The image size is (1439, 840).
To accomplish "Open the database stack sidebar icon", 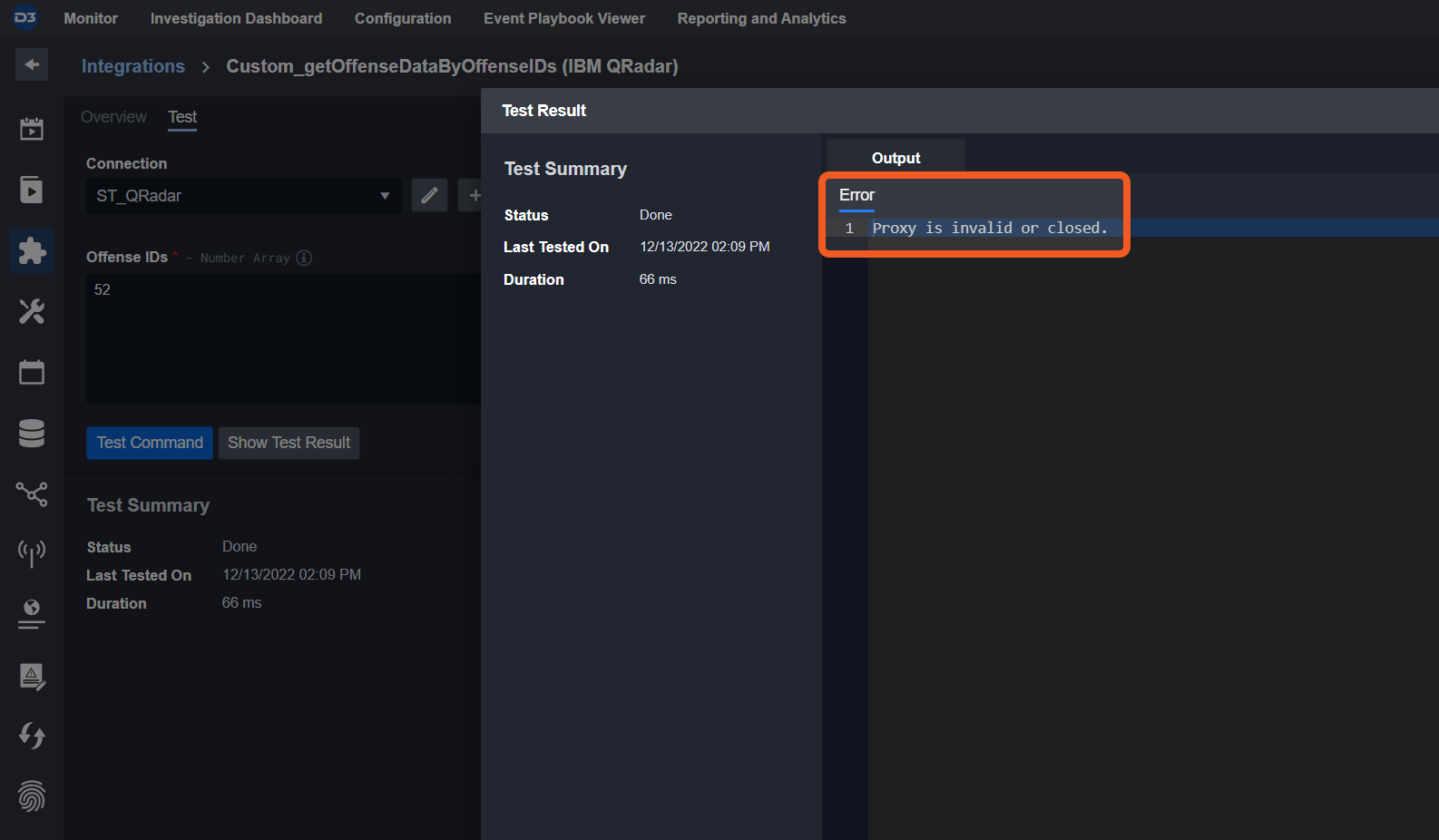I will [x=32, y=433].
